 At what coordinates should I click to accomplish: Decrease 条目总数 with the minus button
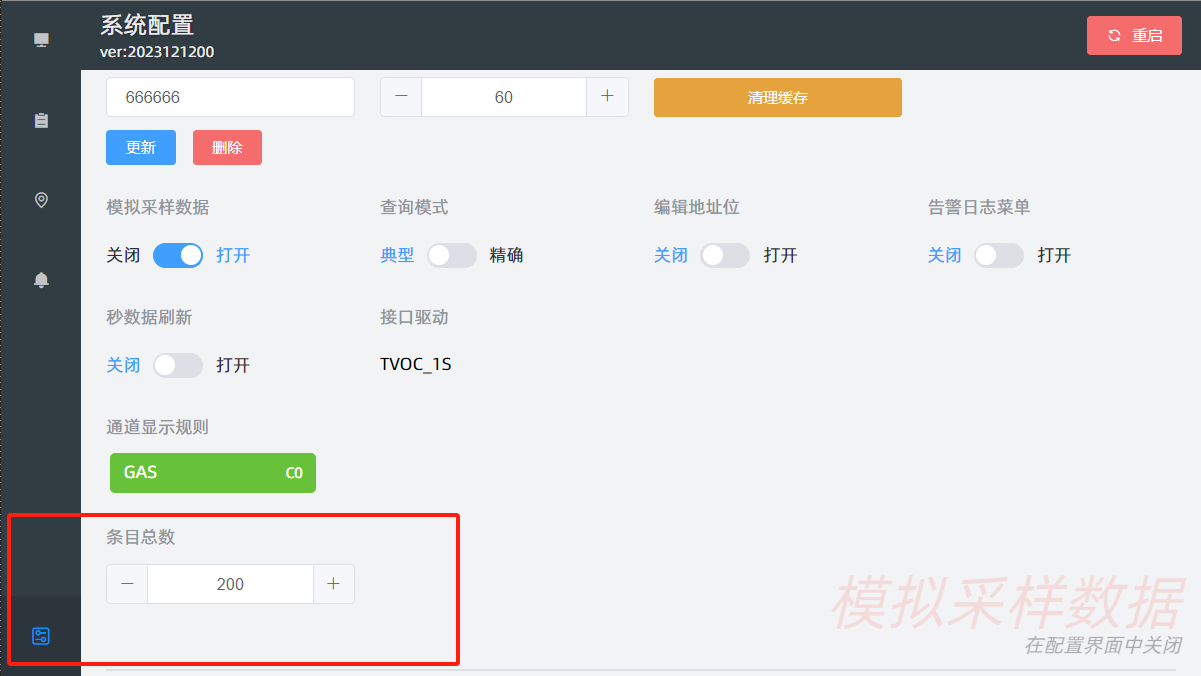(x=127, y=584)
